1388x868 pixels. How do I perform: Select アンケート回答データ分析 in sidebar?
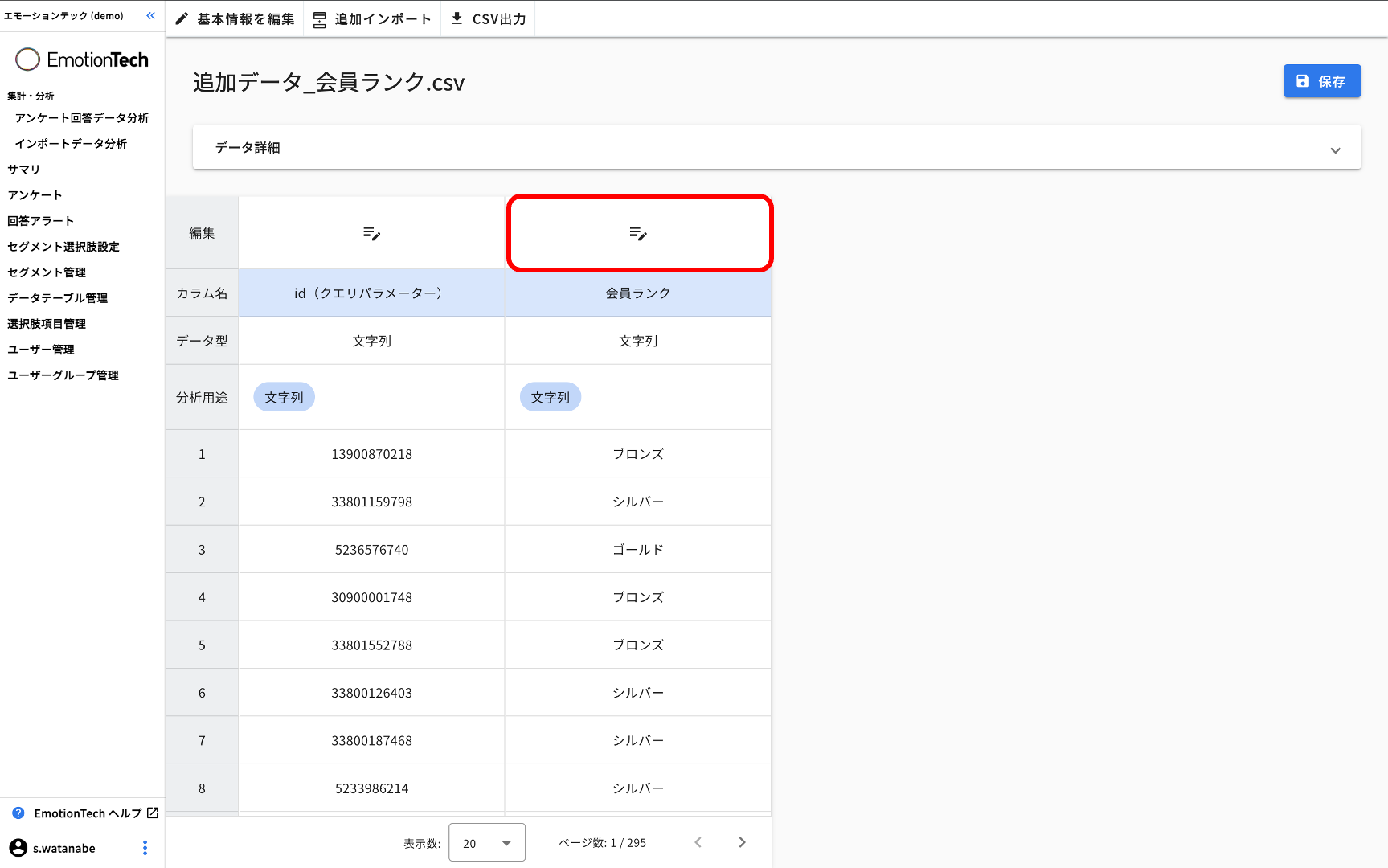(x=81, y=118)
